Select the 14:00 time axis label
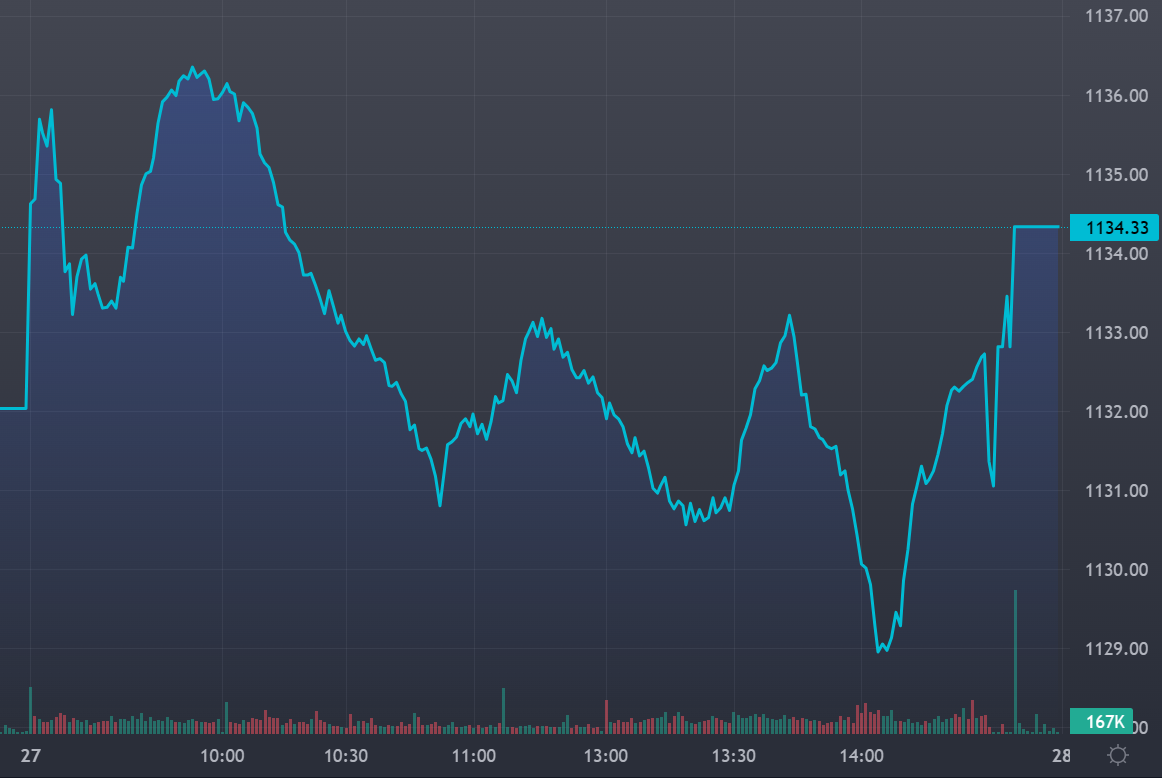The width and height of the screenshot is (1162, 778). [x=860, y=755]
